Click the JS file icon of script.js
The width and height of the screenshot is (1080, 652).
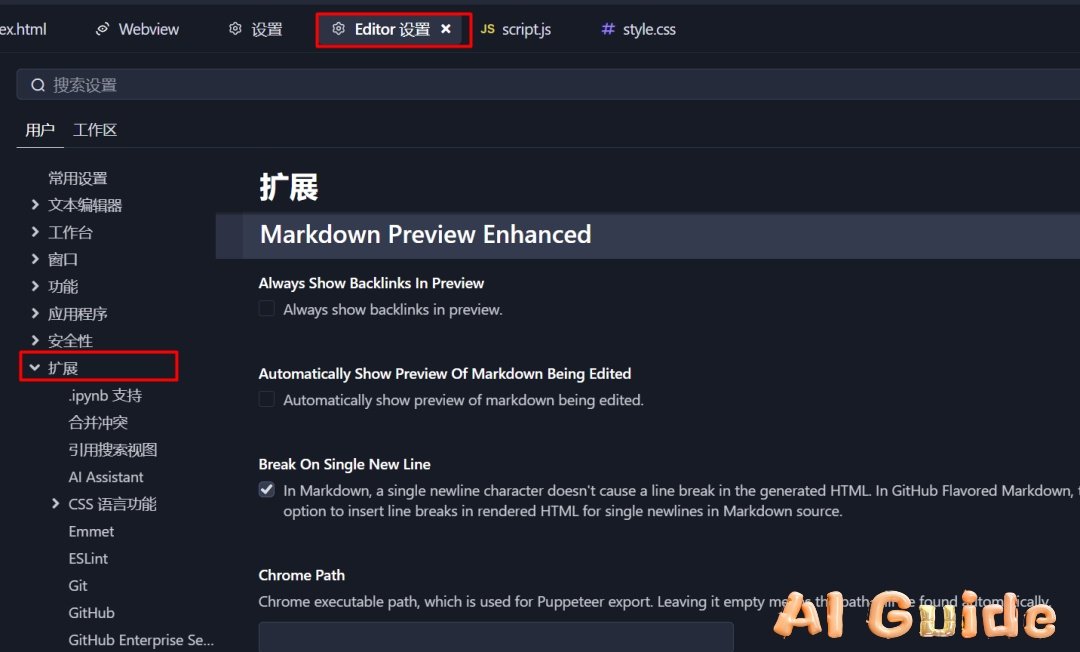488,29
